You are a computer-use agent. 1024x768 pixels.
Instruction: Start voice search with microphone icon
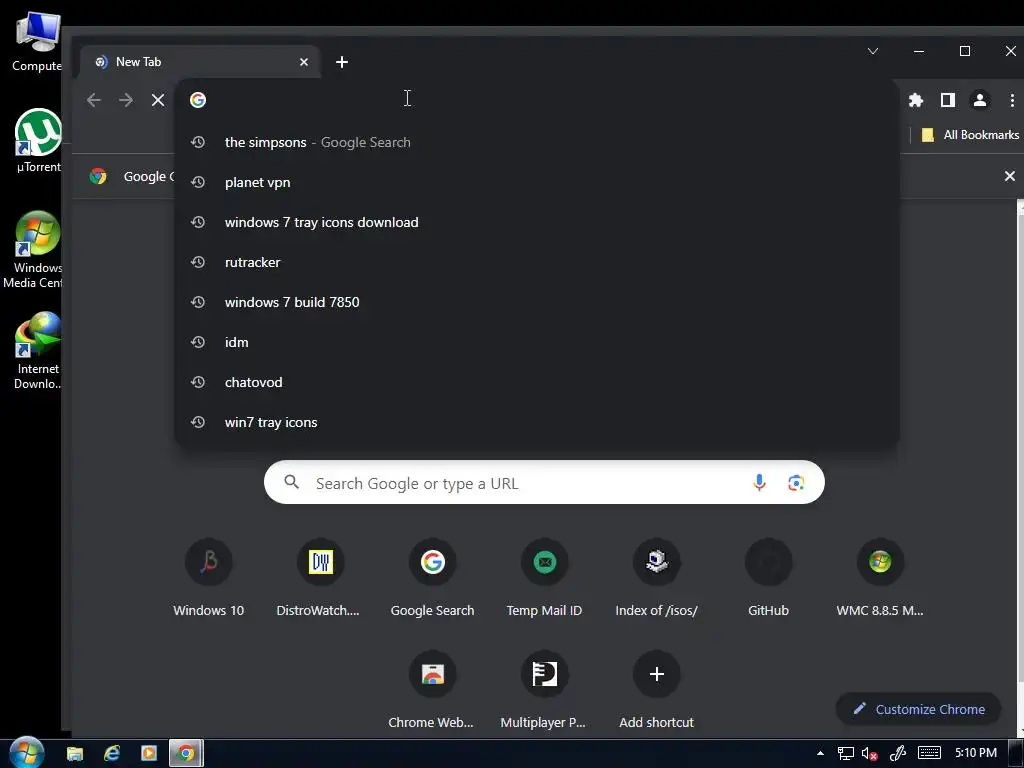[759, 483]
